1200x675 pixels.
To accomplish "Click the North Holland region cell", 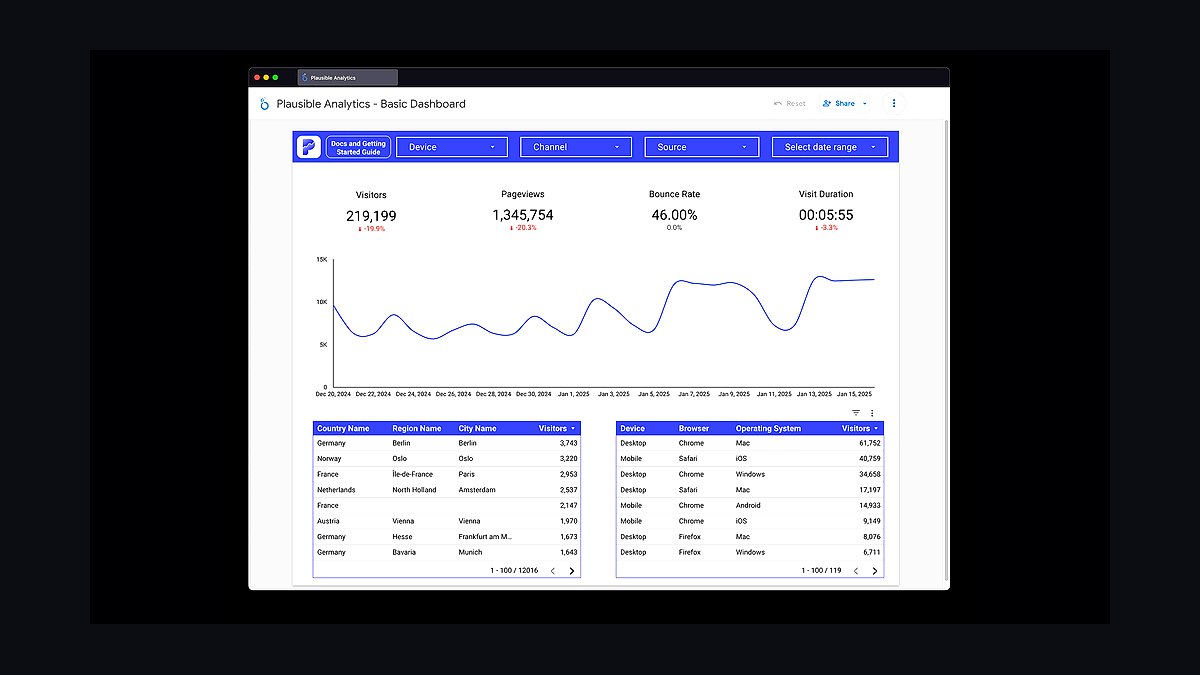I will (x=415, y=490).
